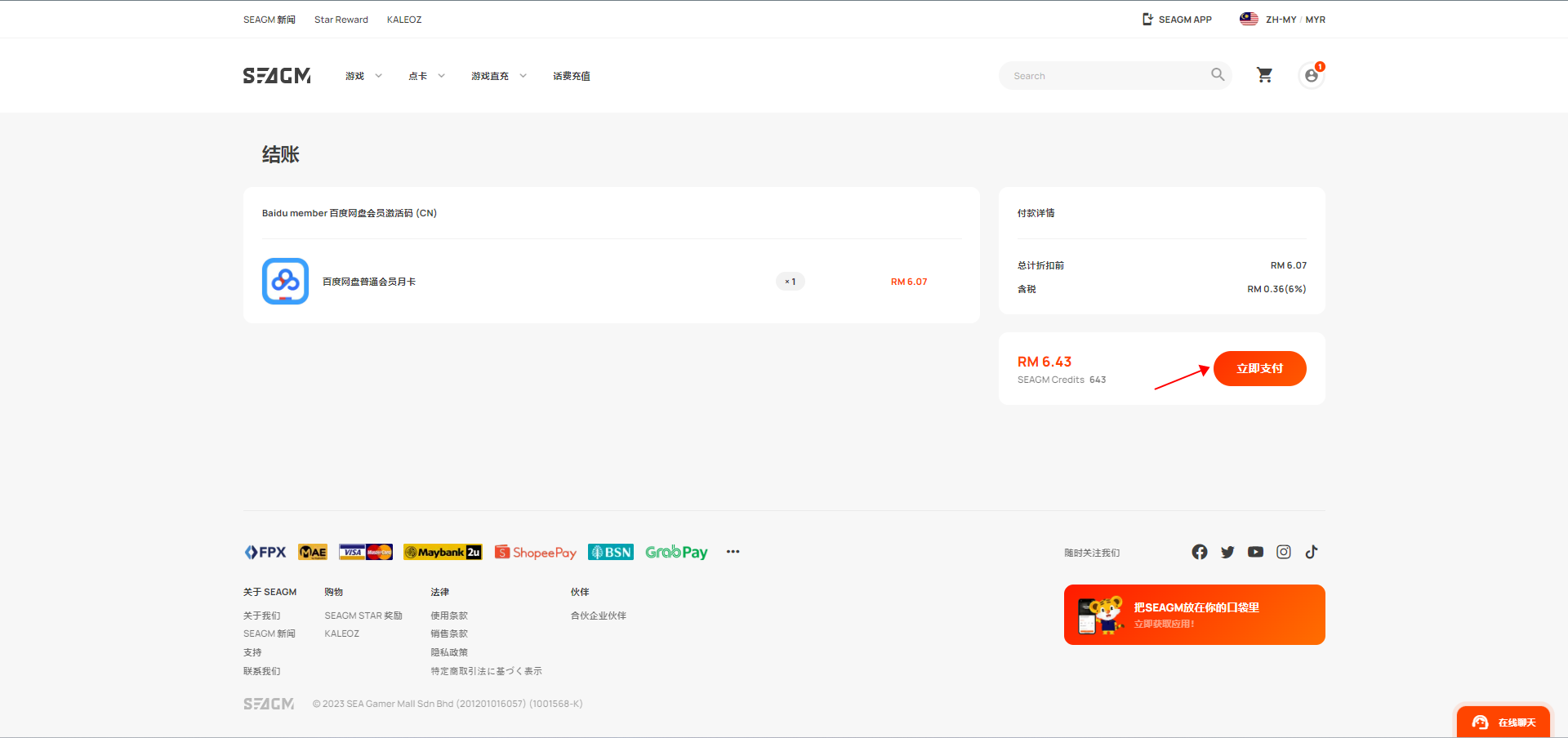Open footer SEAGM STAR 奖励 link
The width and height of the screenshot is (1568, 738).
click(x=363, y=616)
